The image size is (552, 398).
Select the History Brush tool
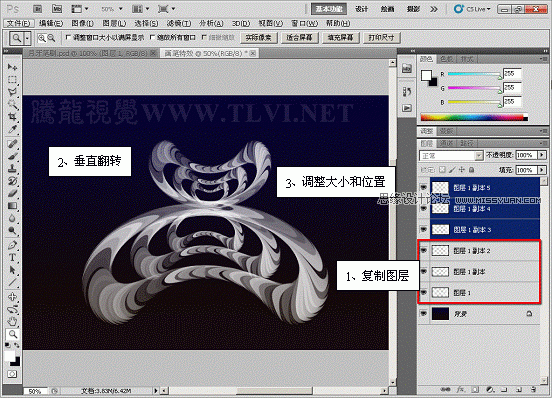pos(12,181)
